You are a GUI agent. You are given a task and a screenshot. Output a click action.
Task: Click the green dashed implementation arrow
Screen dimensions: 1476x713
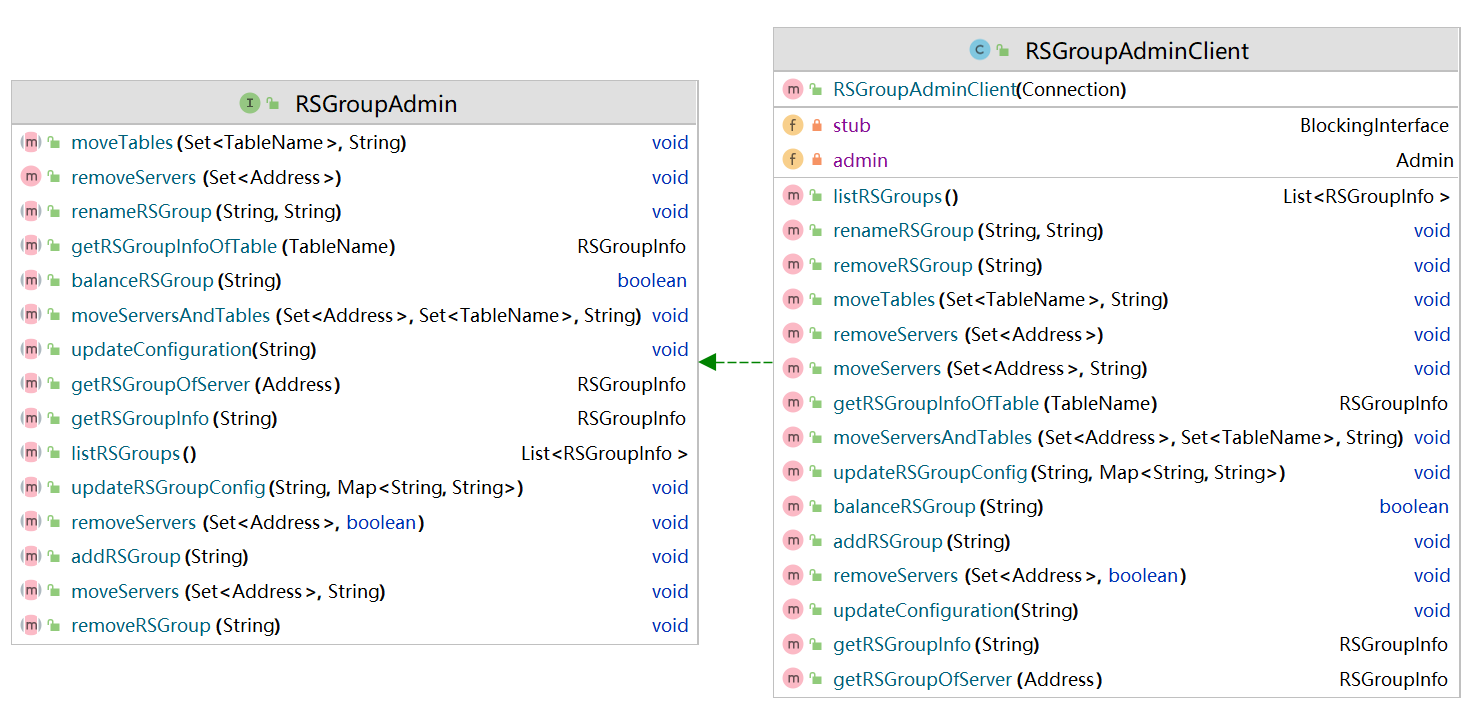[735, 362]
